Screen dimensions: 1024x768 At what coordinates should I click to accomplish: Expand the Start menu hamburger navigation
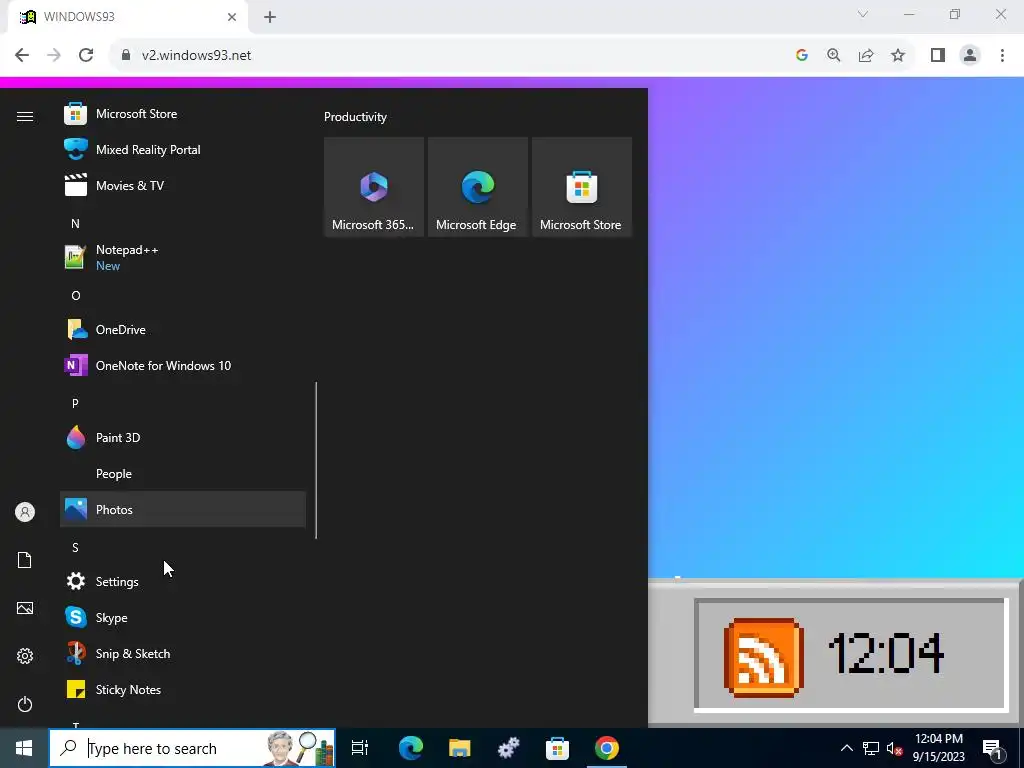(25, 116)
